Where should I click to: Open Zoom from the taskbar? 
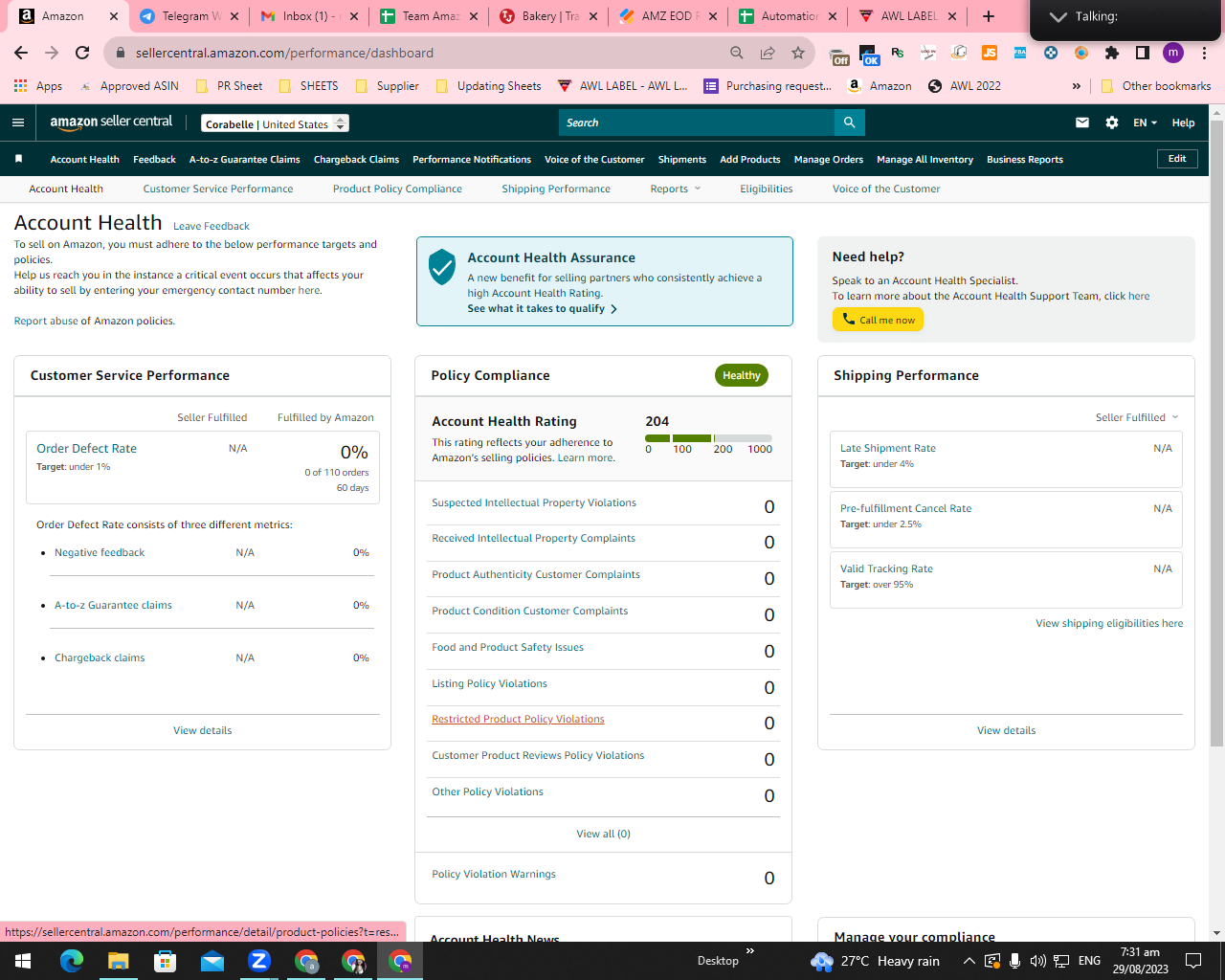click(x=259, y=961)
